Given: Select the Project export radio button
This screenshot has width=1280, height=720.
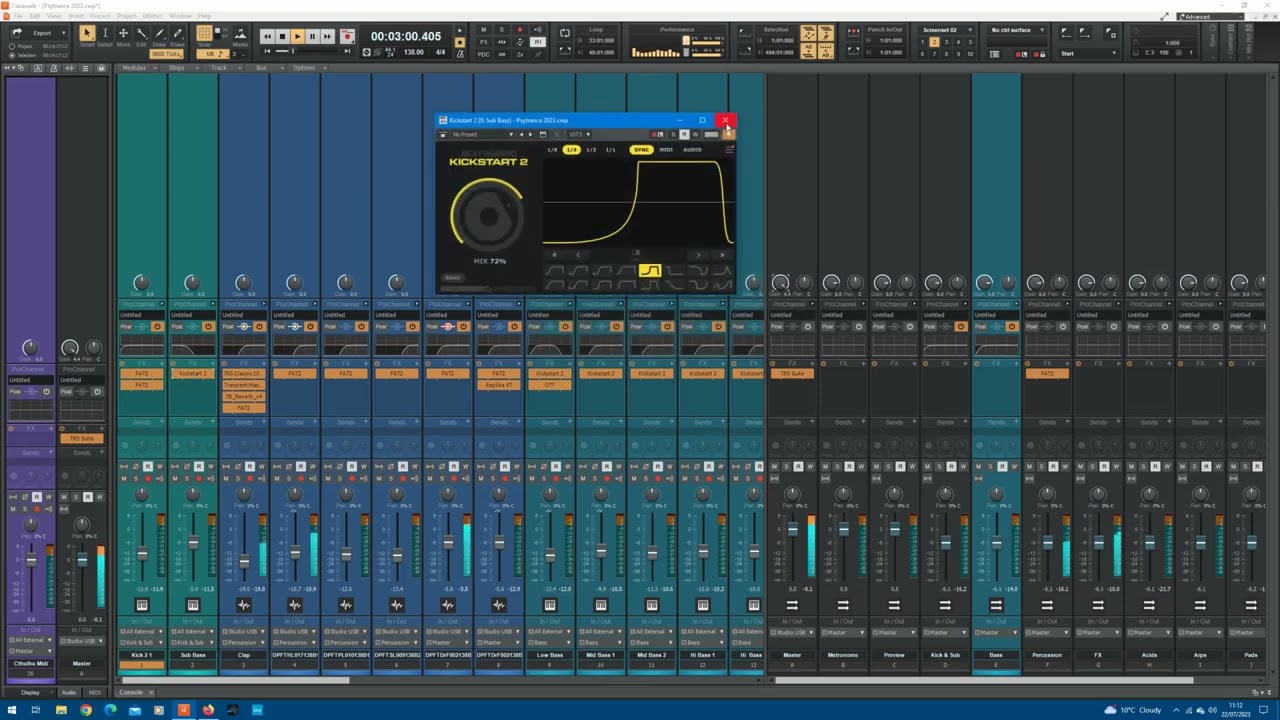Looking at the screenshot, I should pos(12,46).
